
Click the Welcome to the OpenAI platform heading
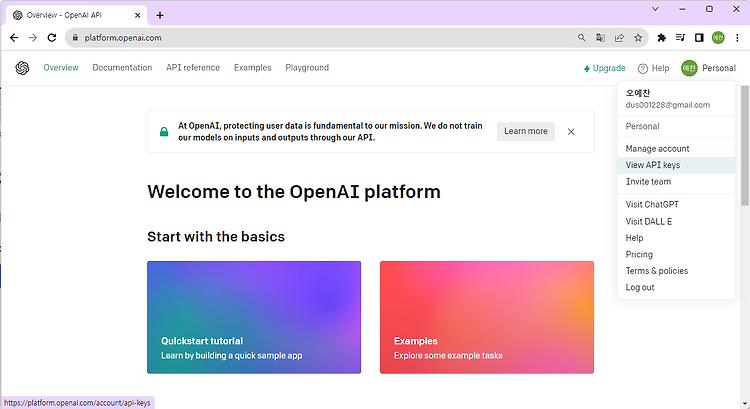point(294,192)
